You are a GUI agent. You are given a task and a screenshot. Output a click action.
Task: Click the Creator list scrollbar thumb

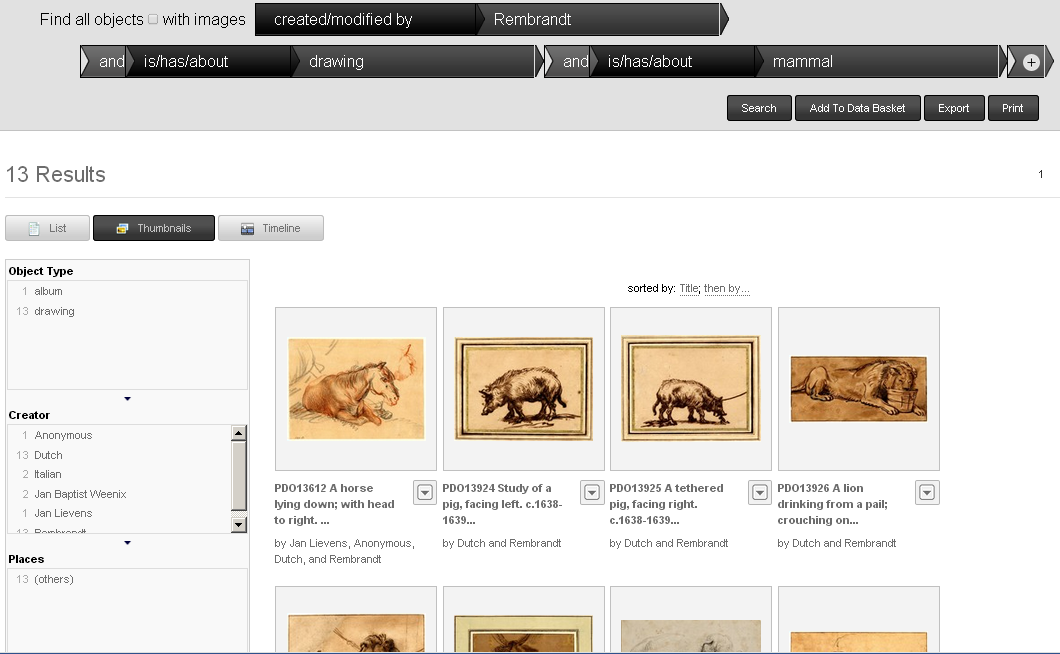coord(238,475)
